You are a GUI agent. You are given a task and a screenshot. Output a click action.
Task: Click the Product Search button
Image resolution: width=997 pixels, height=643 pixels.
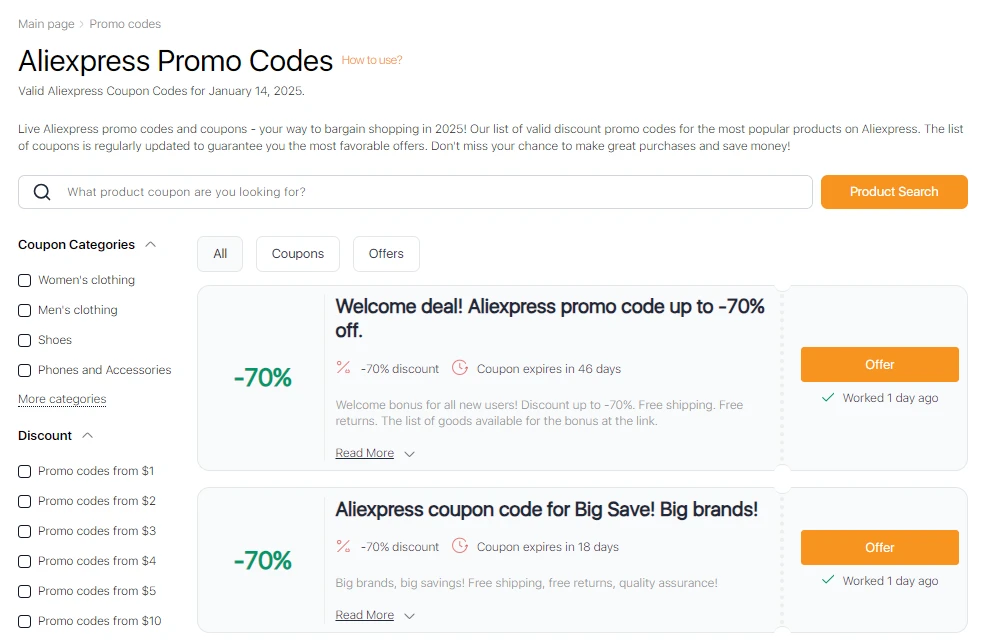pos(893,191)
